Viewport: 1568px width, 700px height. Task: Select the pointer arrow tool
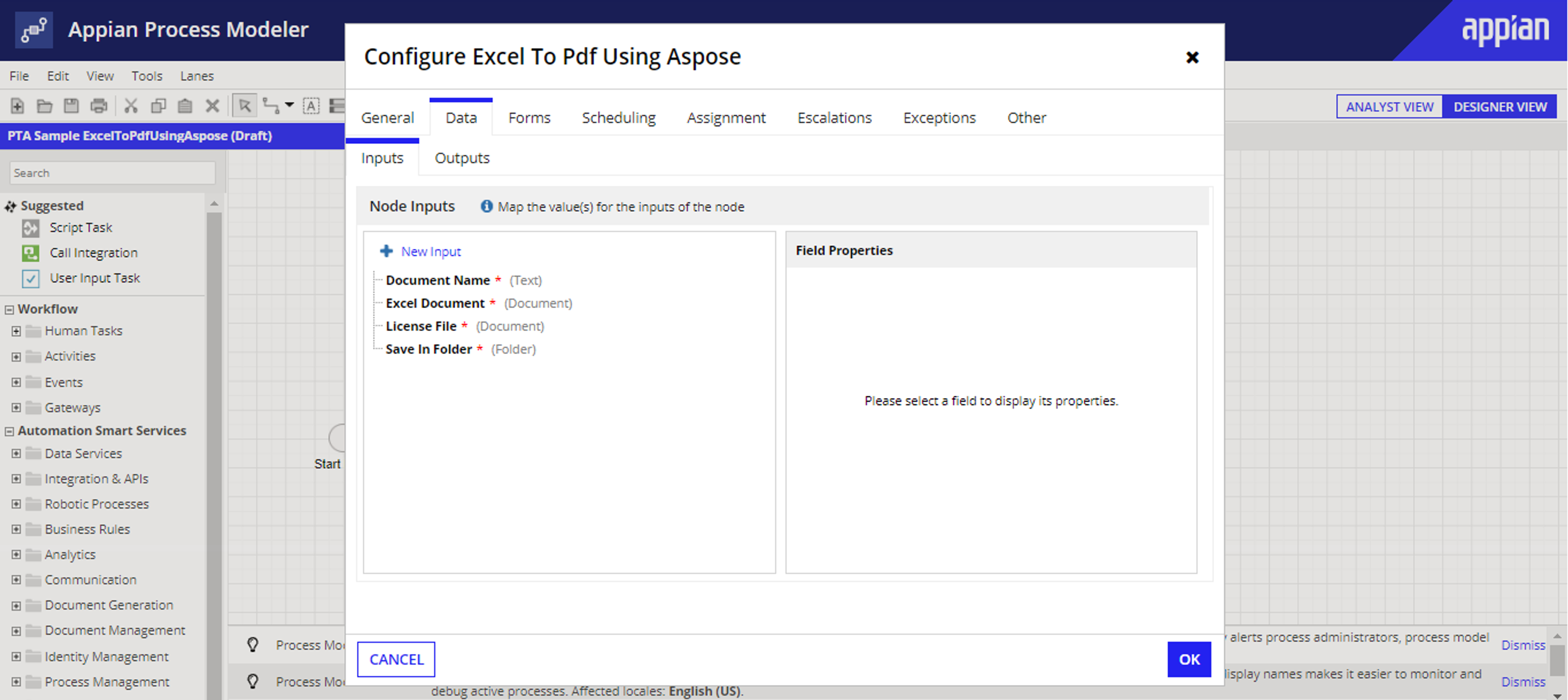[x=245, y=106]
